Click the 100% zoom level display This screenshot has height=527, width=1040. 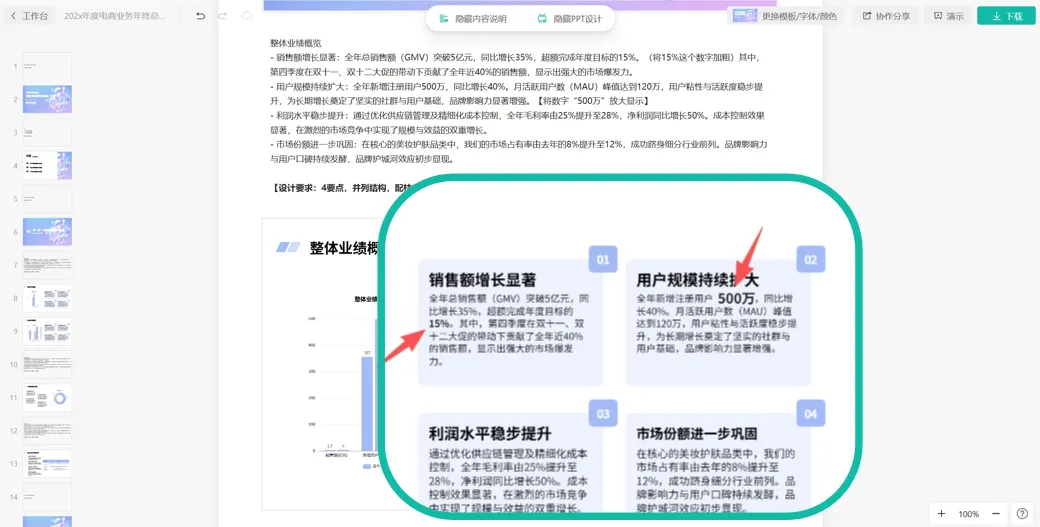pos(968,514)
